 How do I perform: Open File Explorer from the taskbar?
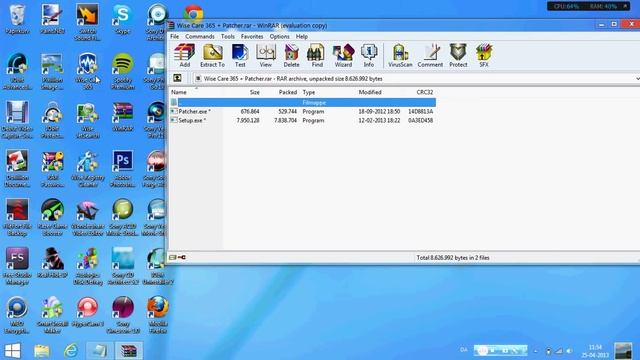42,351
